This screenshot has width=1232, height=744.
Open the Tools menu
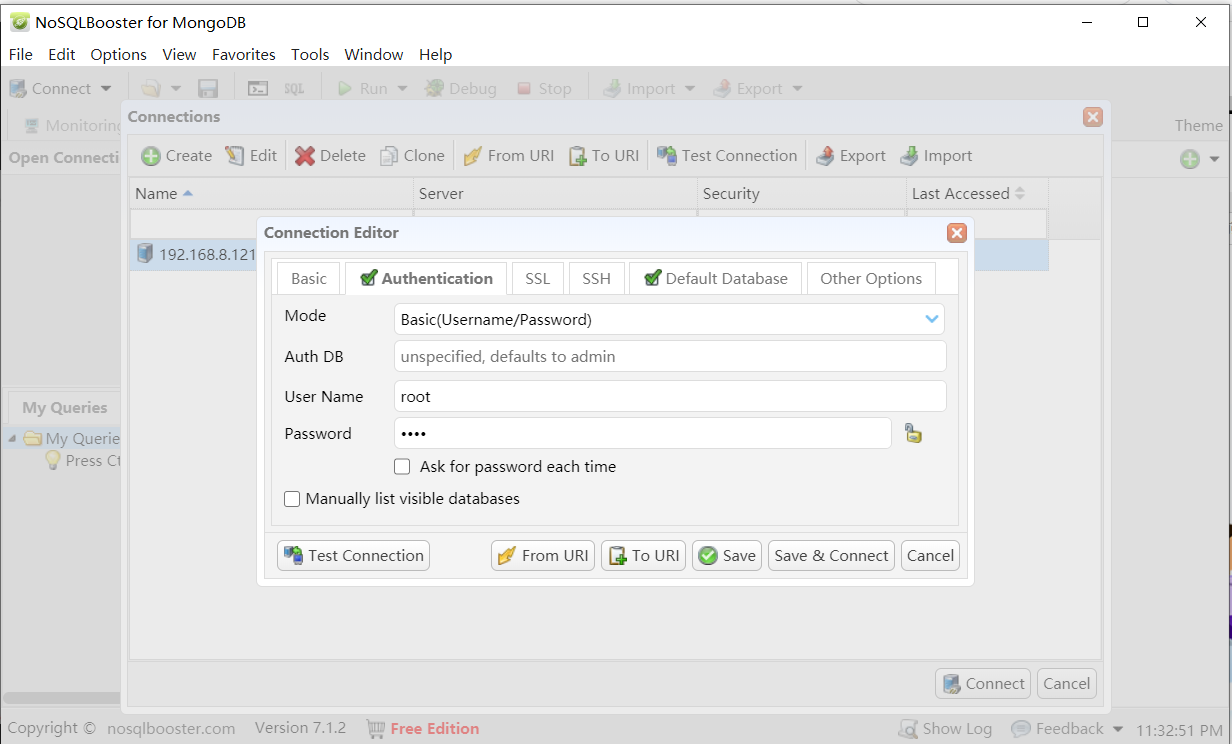tap(310, 55)
